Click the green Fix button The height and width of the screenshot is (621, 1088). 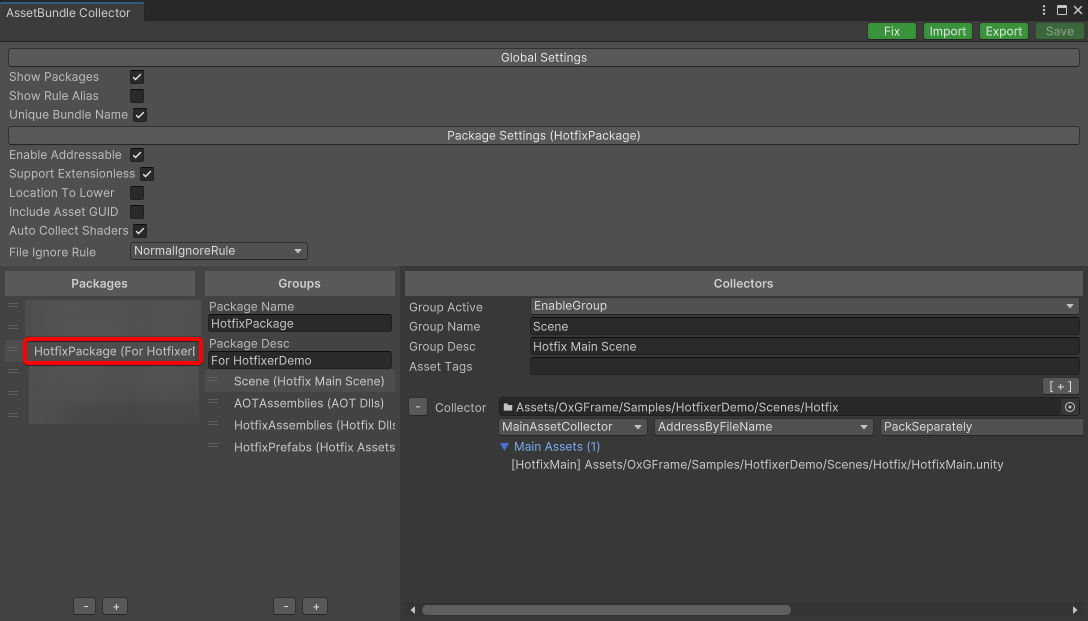click(x=892, y=31)
